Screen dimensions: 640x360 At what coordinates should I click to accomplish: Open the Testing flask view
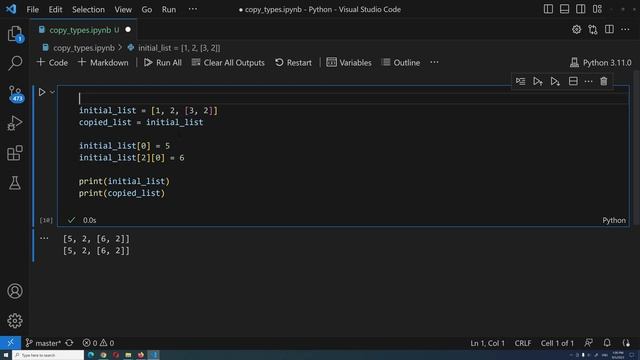pyautogui.click(x=15, y=183)
